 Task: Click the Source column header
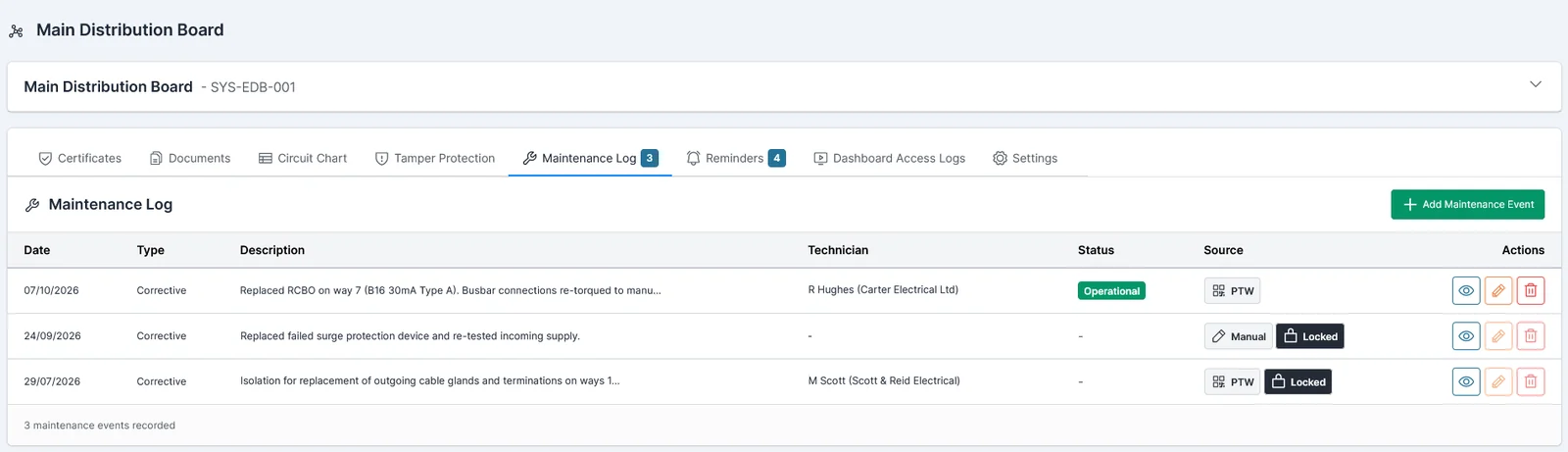pos(1223,250)
